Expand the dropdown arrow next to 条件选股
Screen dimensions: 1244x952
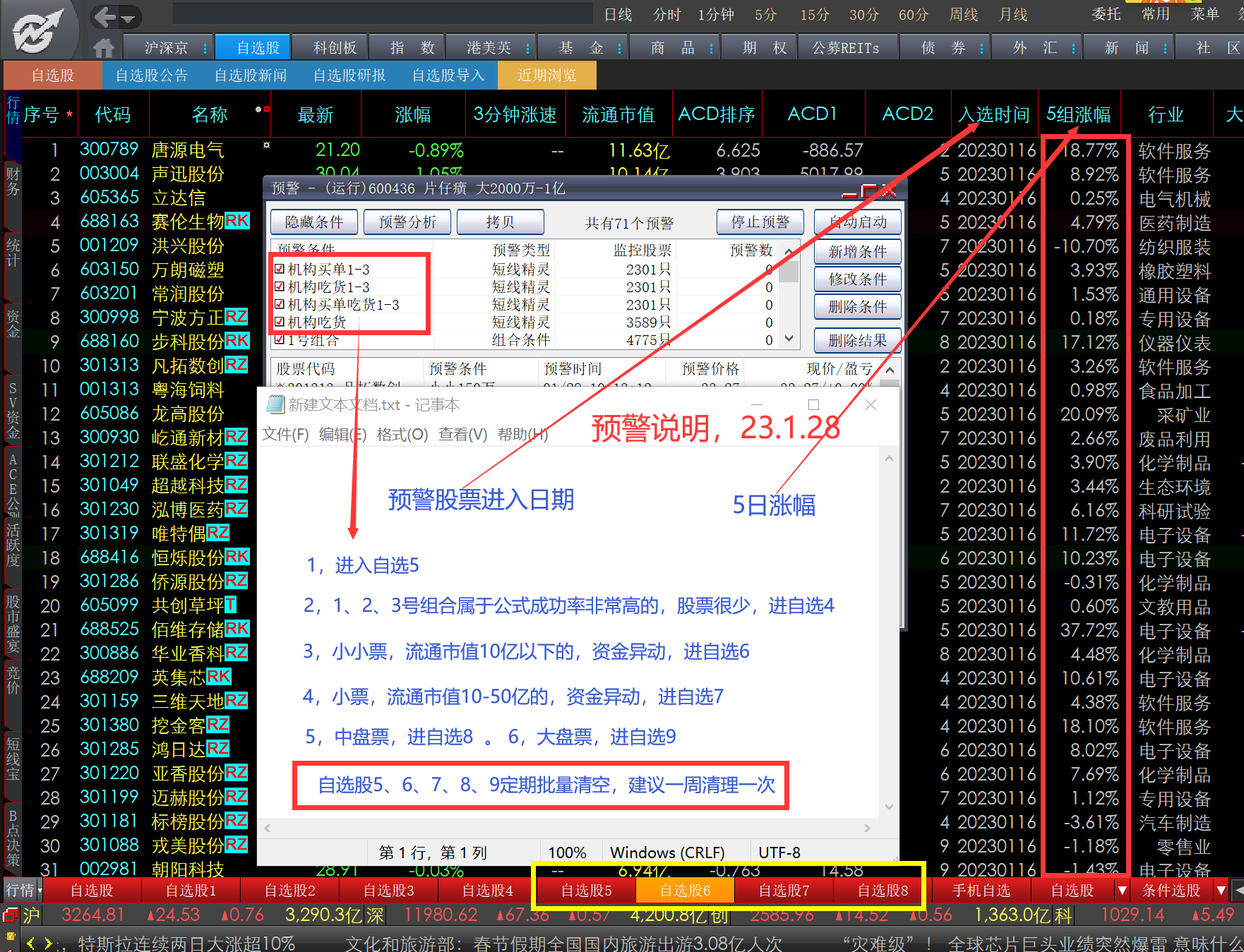(x=1221, y=890)
